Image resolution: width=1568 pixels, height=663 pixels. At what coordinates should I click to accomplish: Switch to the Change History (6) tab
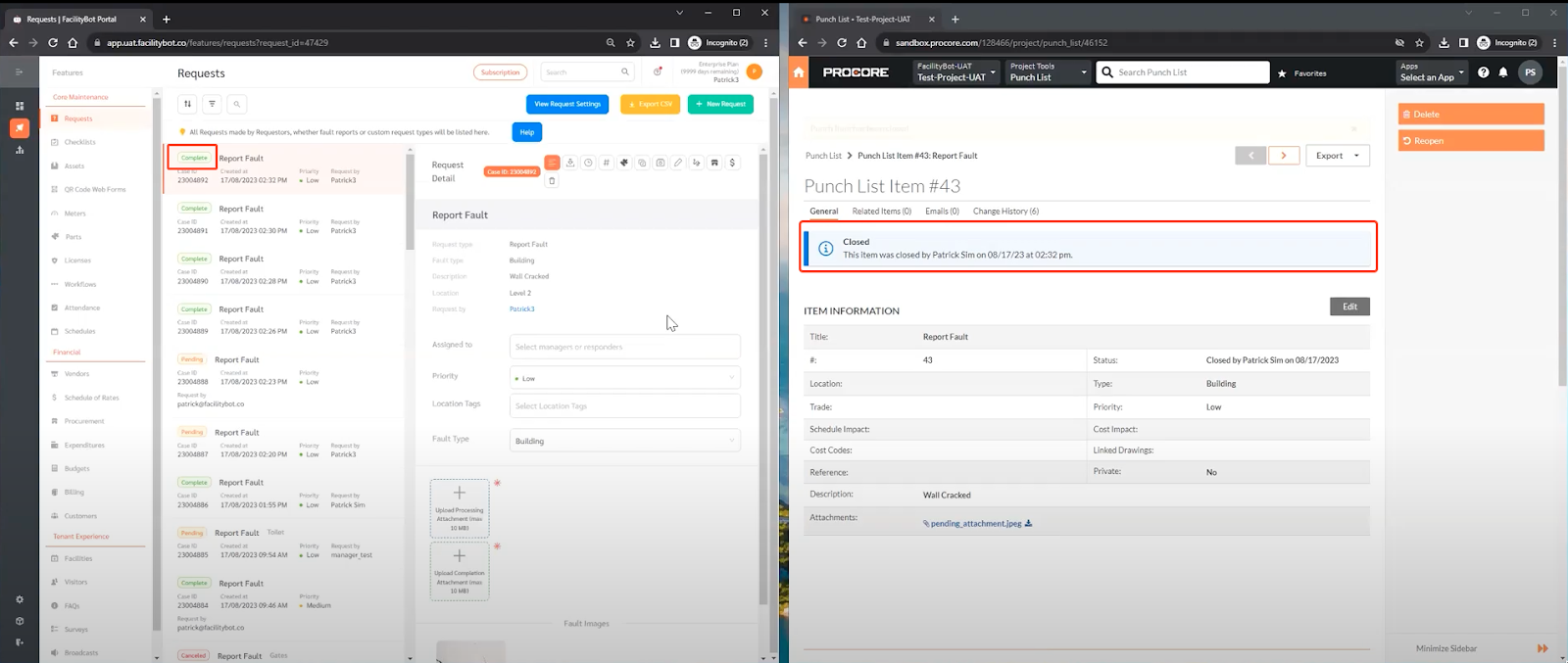(1005, 212)
